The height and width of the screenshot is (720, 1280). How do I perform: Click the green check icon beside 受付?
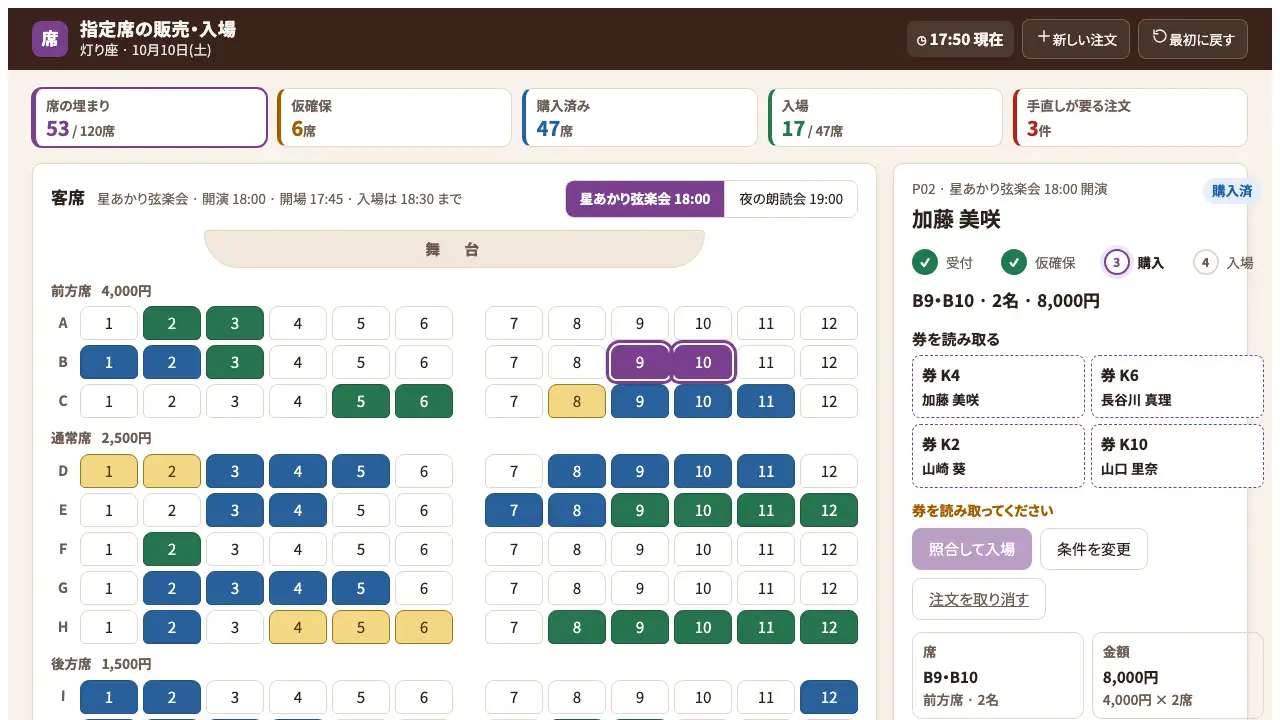click(925, 262)
